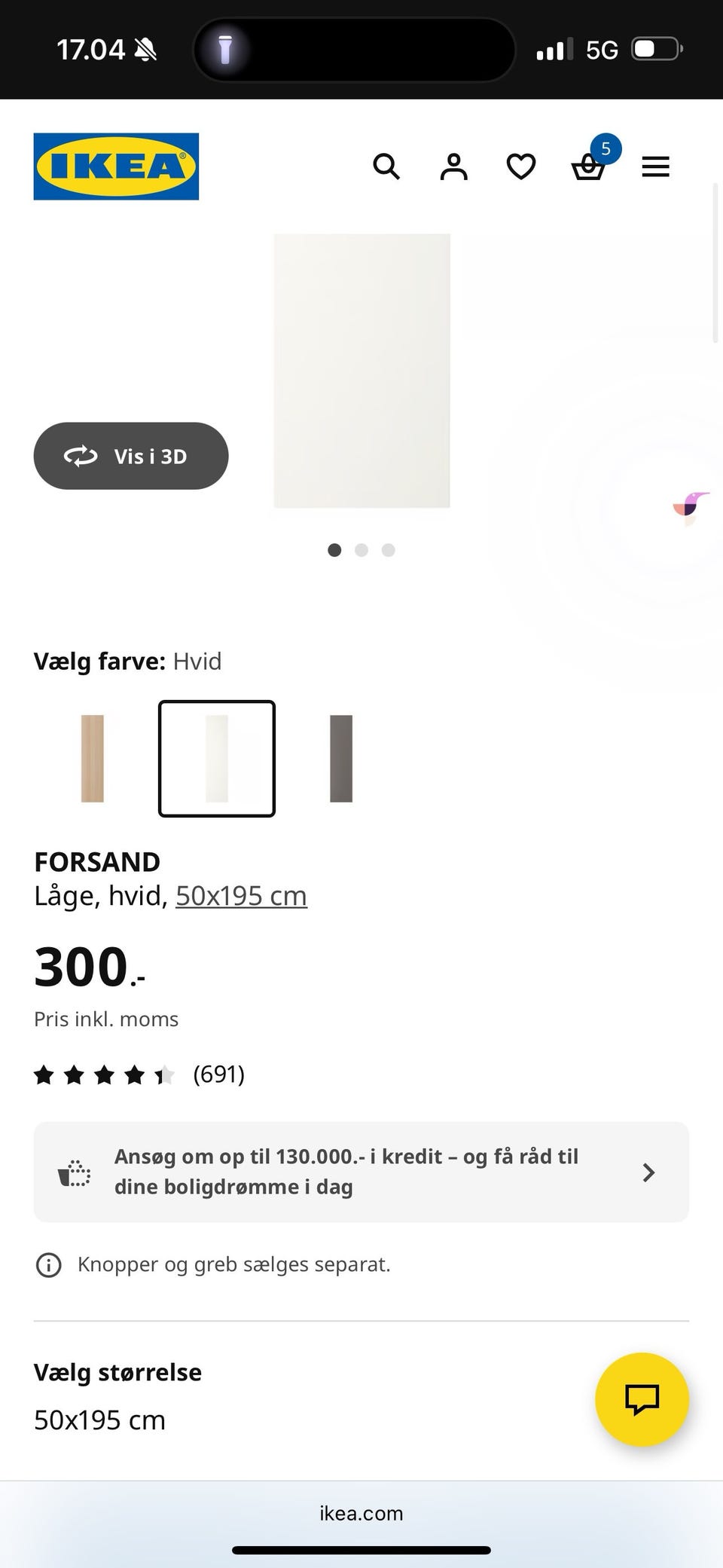Select the white color swatch
The image size is (723, 1568).
tap(217, 758)
